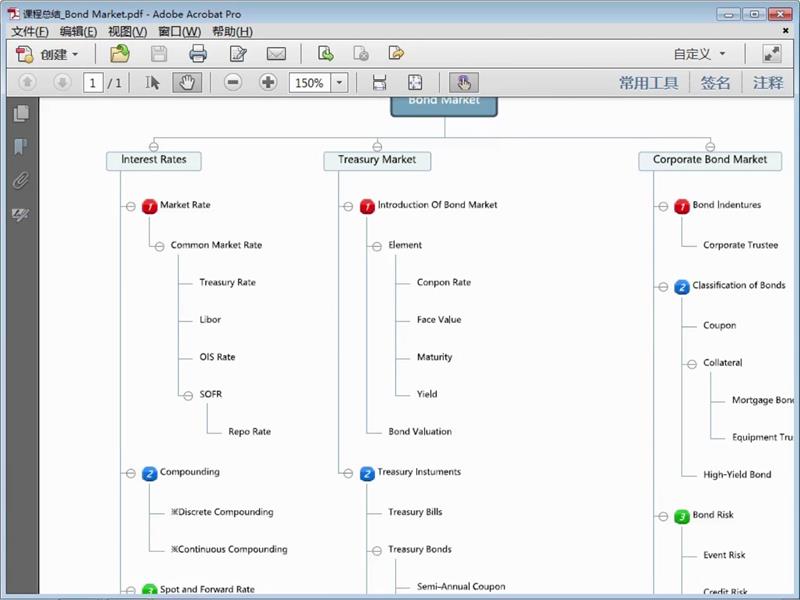The image size is (800, 600).
Task: Open the 文件(F) menu
Action: click(x=30, y=32)
